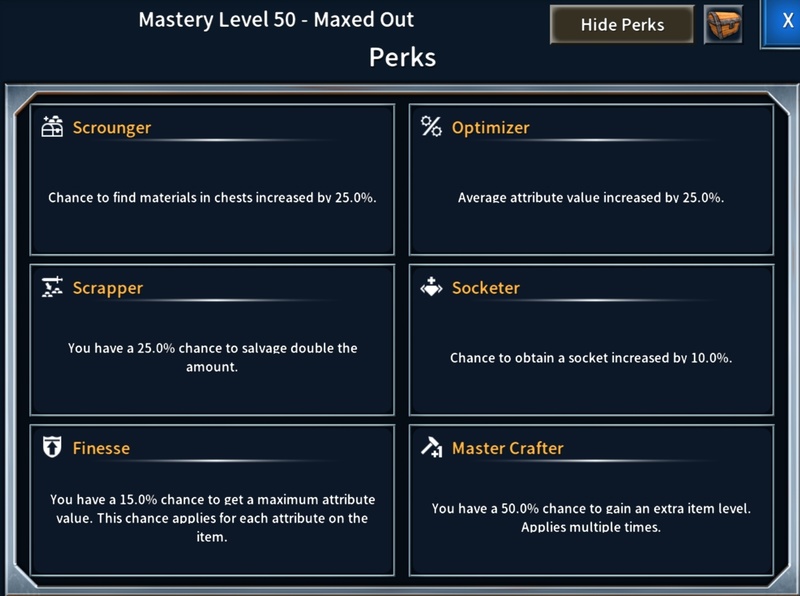Select the Finesse perk title
The width and height of the screenshot is (800, 596).
(x=101, y=448)
